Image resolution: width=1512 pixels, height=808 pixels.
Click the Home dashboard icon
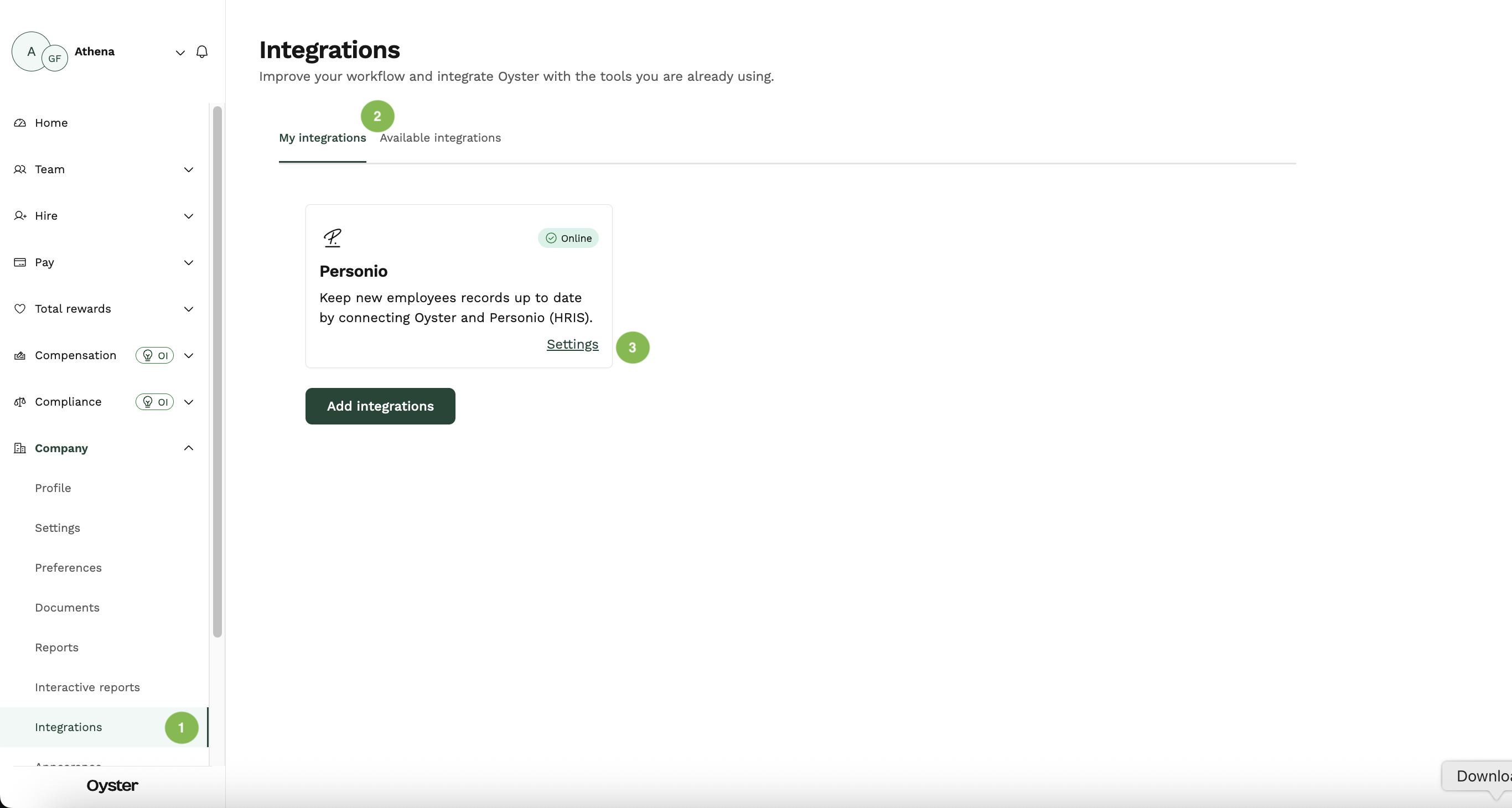20,123
